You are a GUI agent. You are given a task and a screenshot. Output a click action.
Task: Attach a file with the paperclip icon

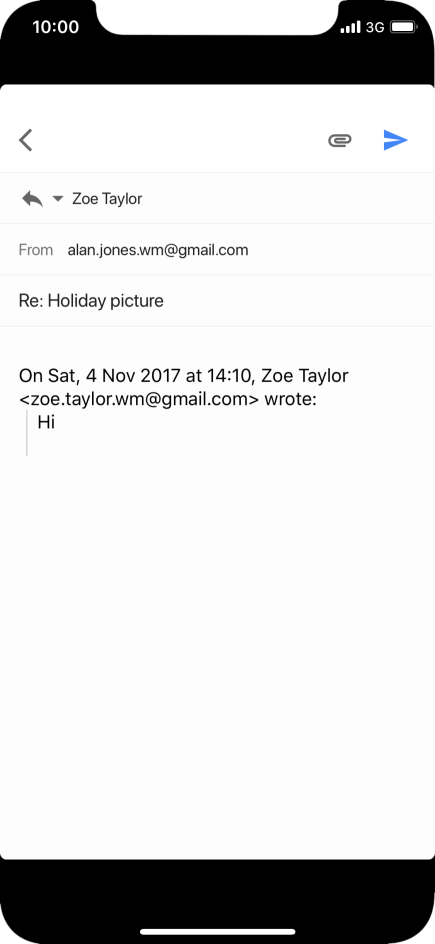pos(339,140)
